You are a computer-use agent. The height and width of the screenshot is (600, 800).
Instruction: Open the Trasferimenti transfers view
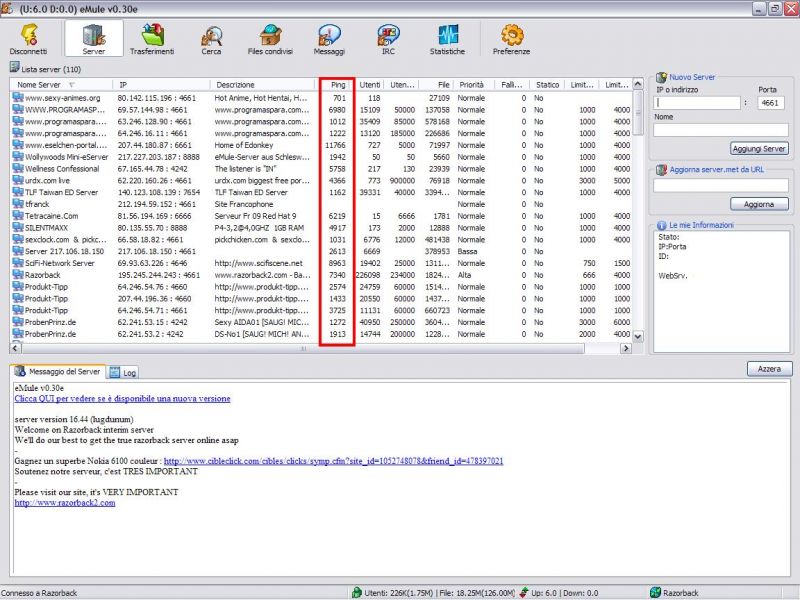pyautogui.click(x=152, y=39)
